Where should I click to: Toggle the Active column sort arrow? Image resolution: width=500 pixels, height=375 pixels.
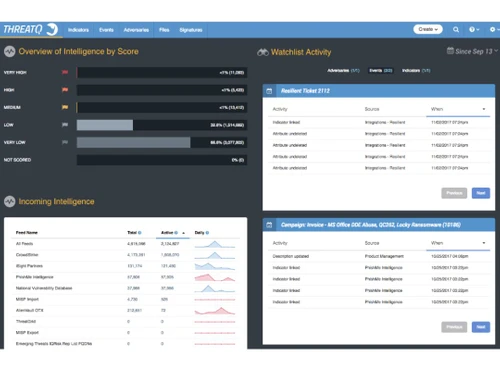(x=184, y=233)
